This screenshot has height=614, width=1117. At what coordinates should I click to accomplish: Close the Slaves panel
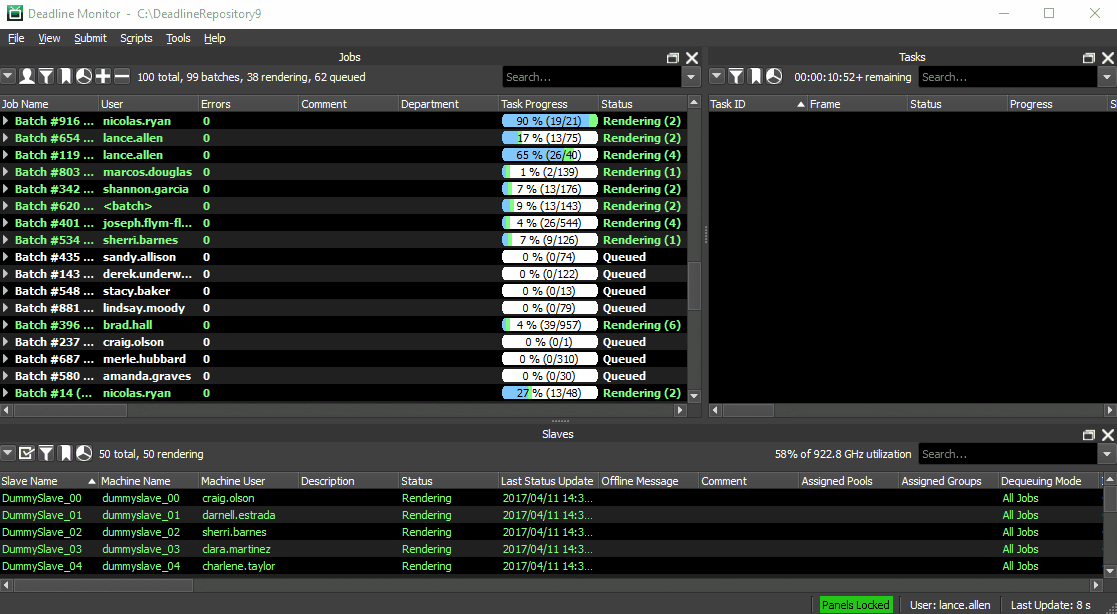pos(1108,435)
